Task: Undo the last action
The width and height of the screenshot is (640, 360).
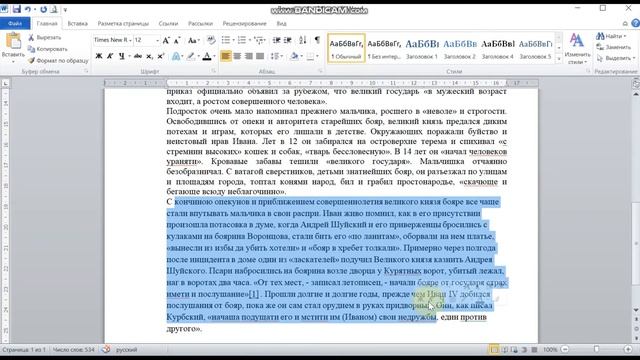Action: coord(28,9)
